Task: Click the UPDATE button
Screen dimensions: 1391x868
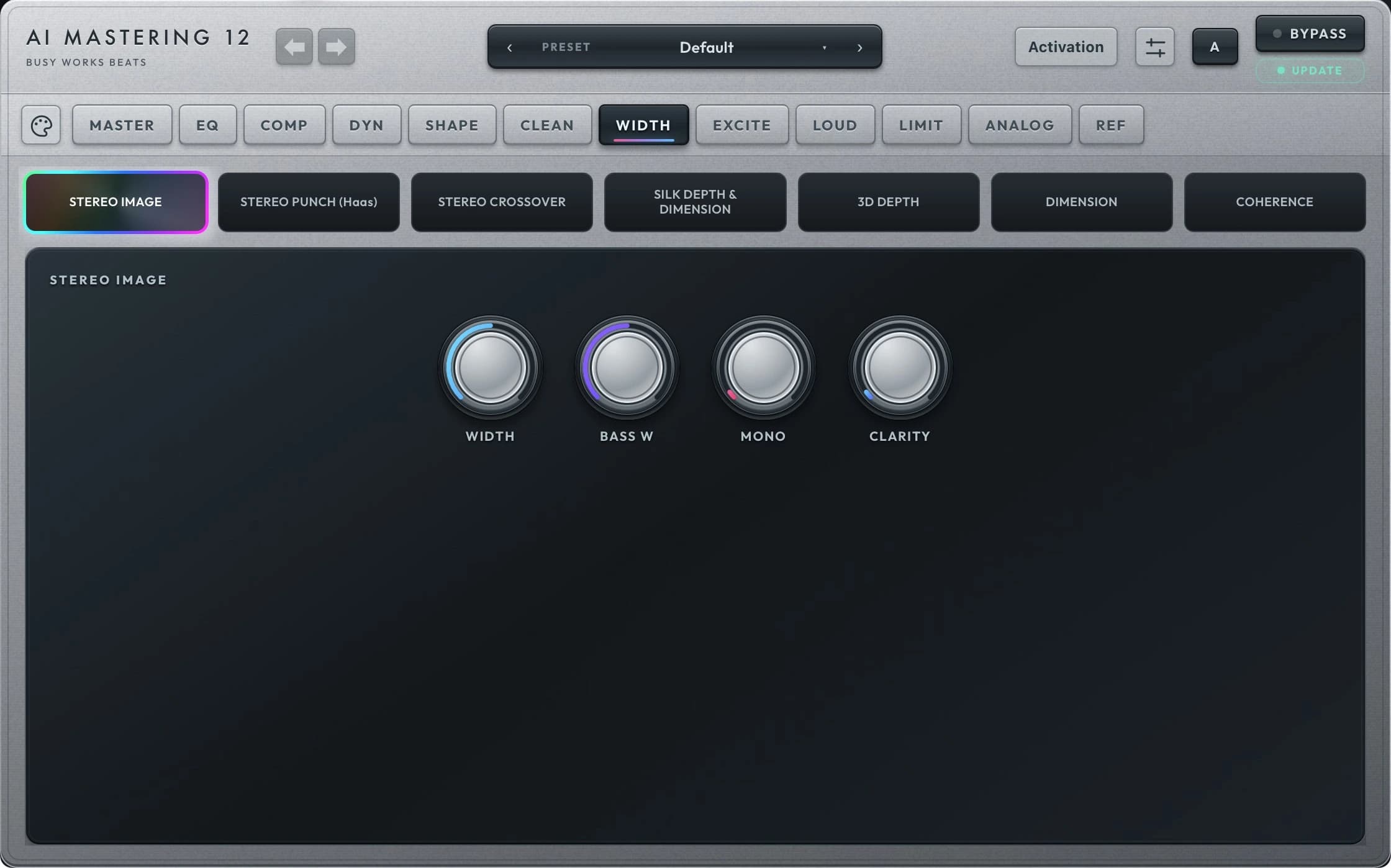Action: point(1310,71)
